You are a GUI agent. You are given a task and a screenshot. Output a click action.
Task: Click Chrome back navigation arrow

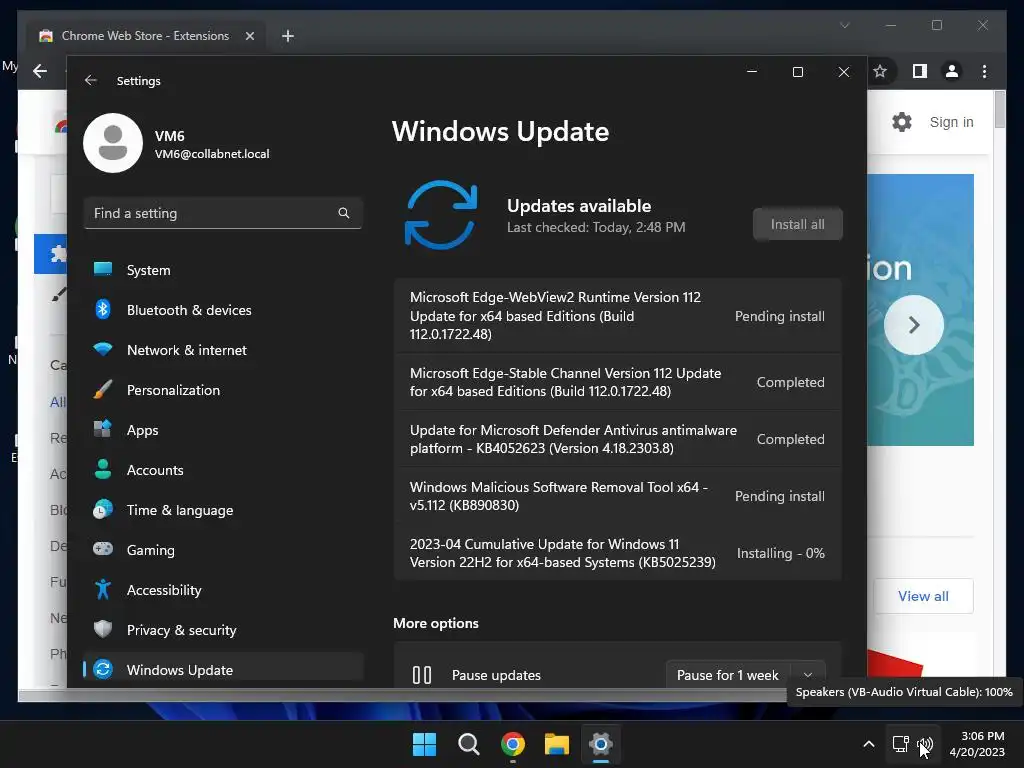(40, 71)
